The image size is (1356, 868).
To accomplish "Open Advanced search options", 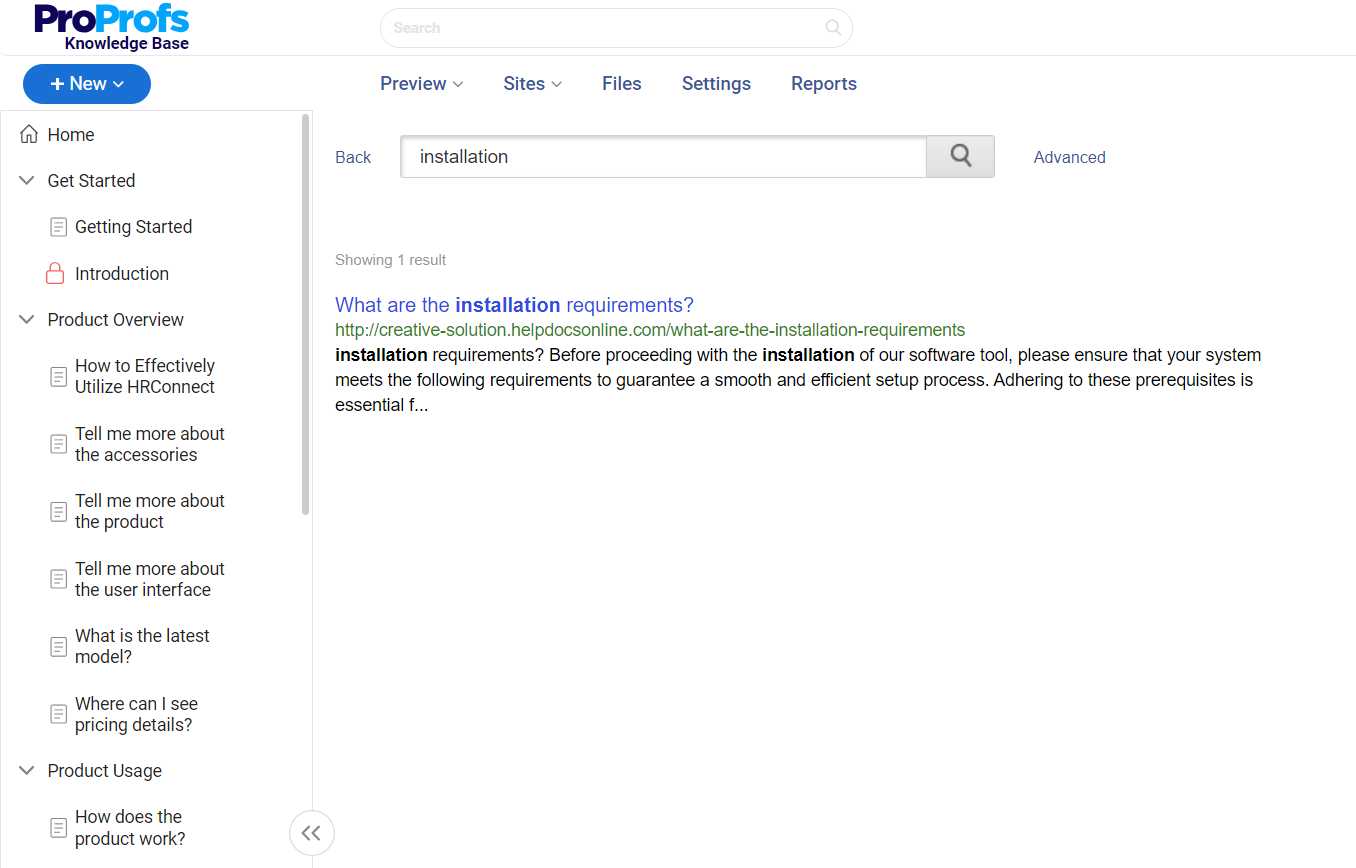I will [1069, 157].
